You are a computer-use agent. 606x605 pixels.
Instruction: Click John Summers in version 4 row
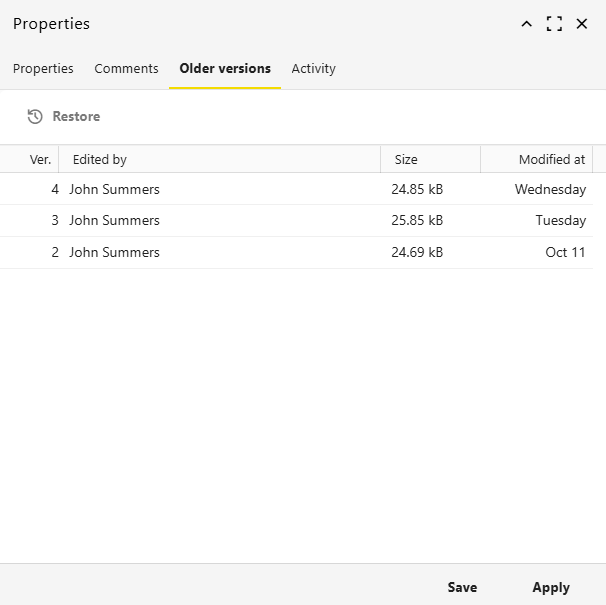[x=114, y=189]
